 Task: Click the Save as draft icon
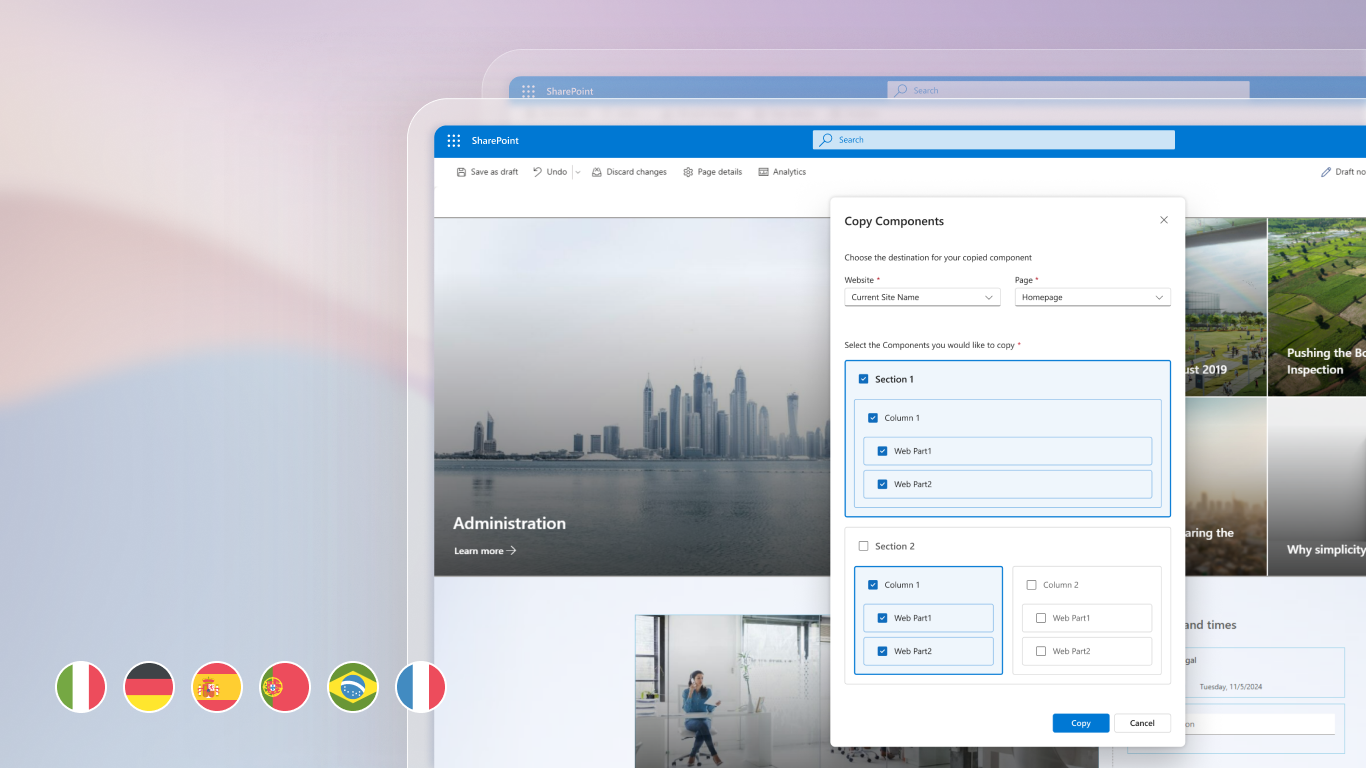461,172
